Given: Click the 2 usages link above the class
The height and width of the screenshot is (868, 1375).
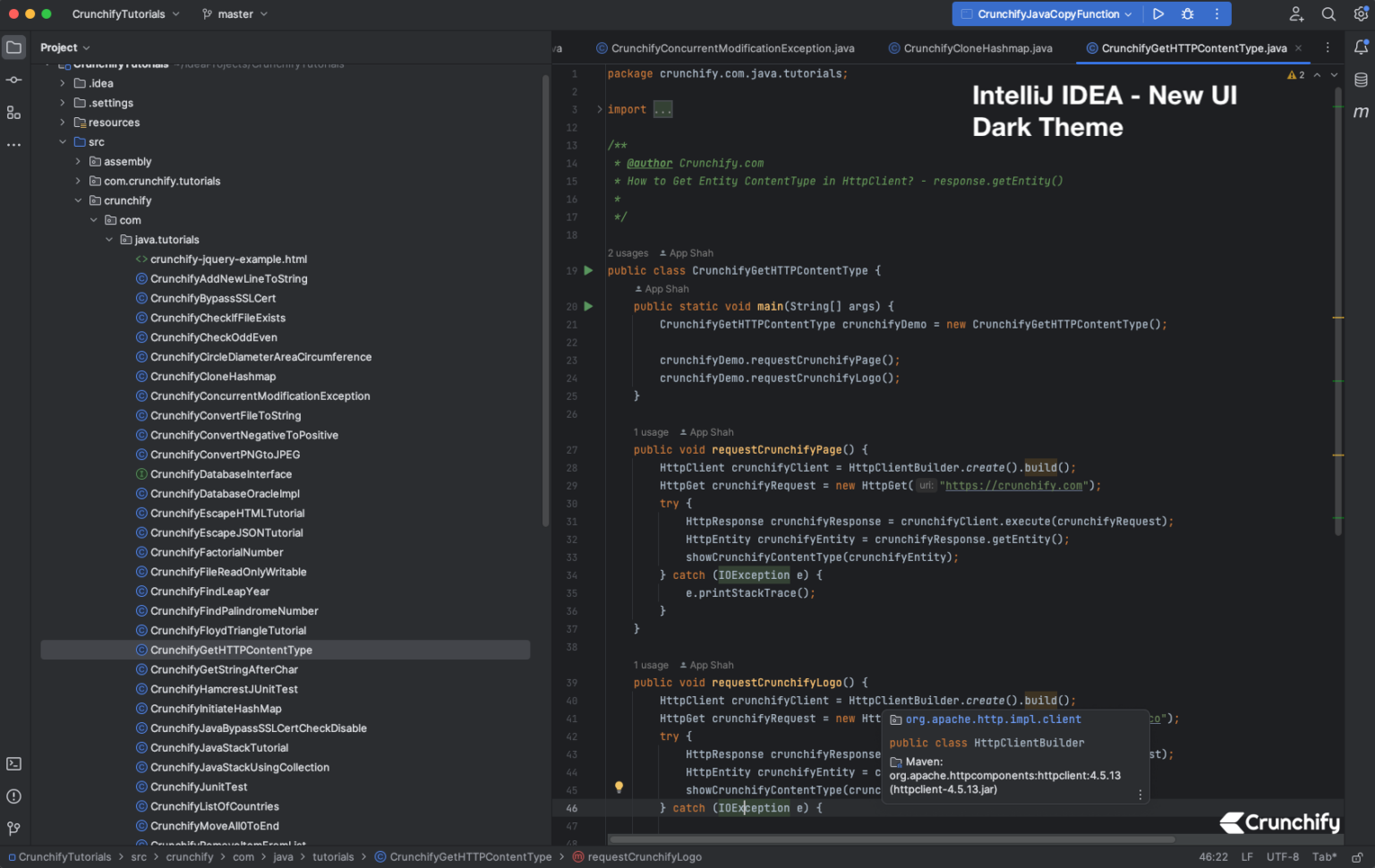Looking at the screenshot, I should (x=628, y=252).
